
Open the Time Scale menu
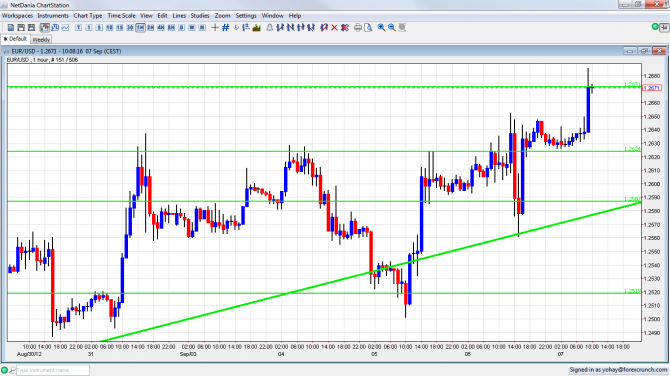pyautogui.click(x=121, y=15)
